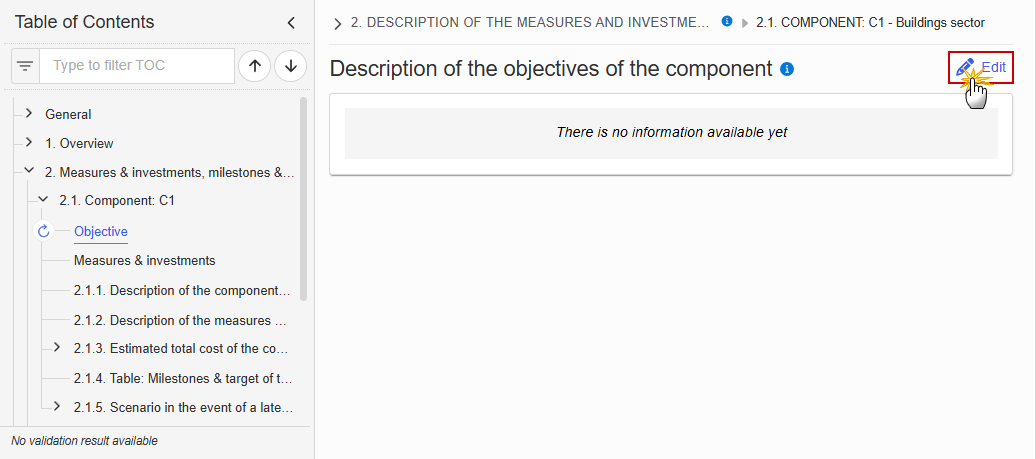Expand the 1. Overview node
The width and height of the screenshot is (1036, 459).
coord(28,143)
